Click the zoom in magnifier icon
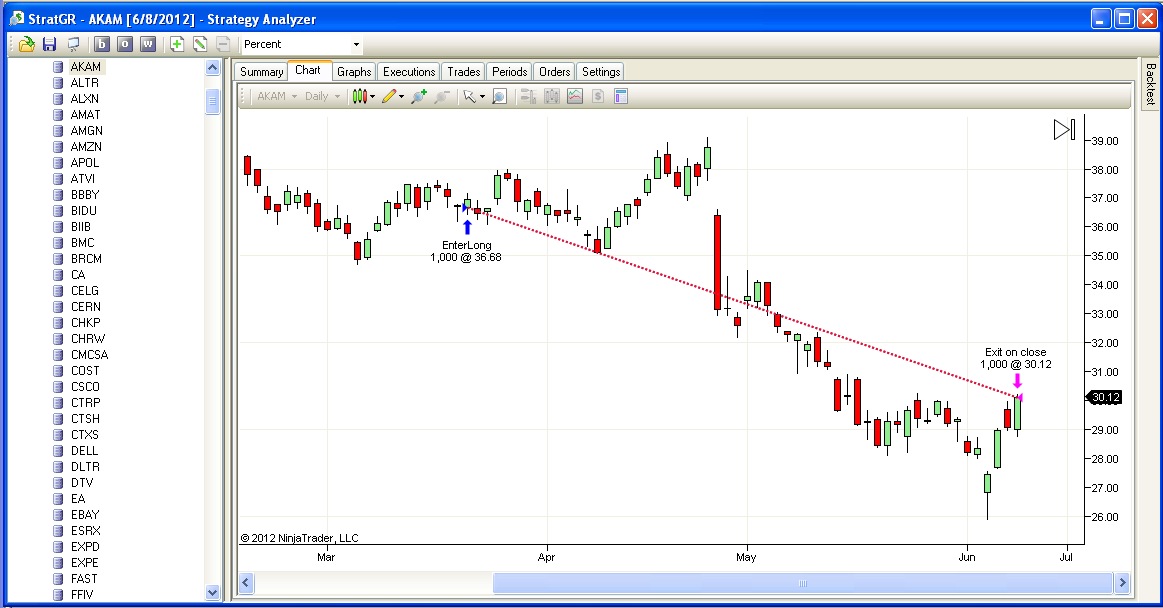The width and height of the screenshot is (1163, 608). tap(419, 96)
